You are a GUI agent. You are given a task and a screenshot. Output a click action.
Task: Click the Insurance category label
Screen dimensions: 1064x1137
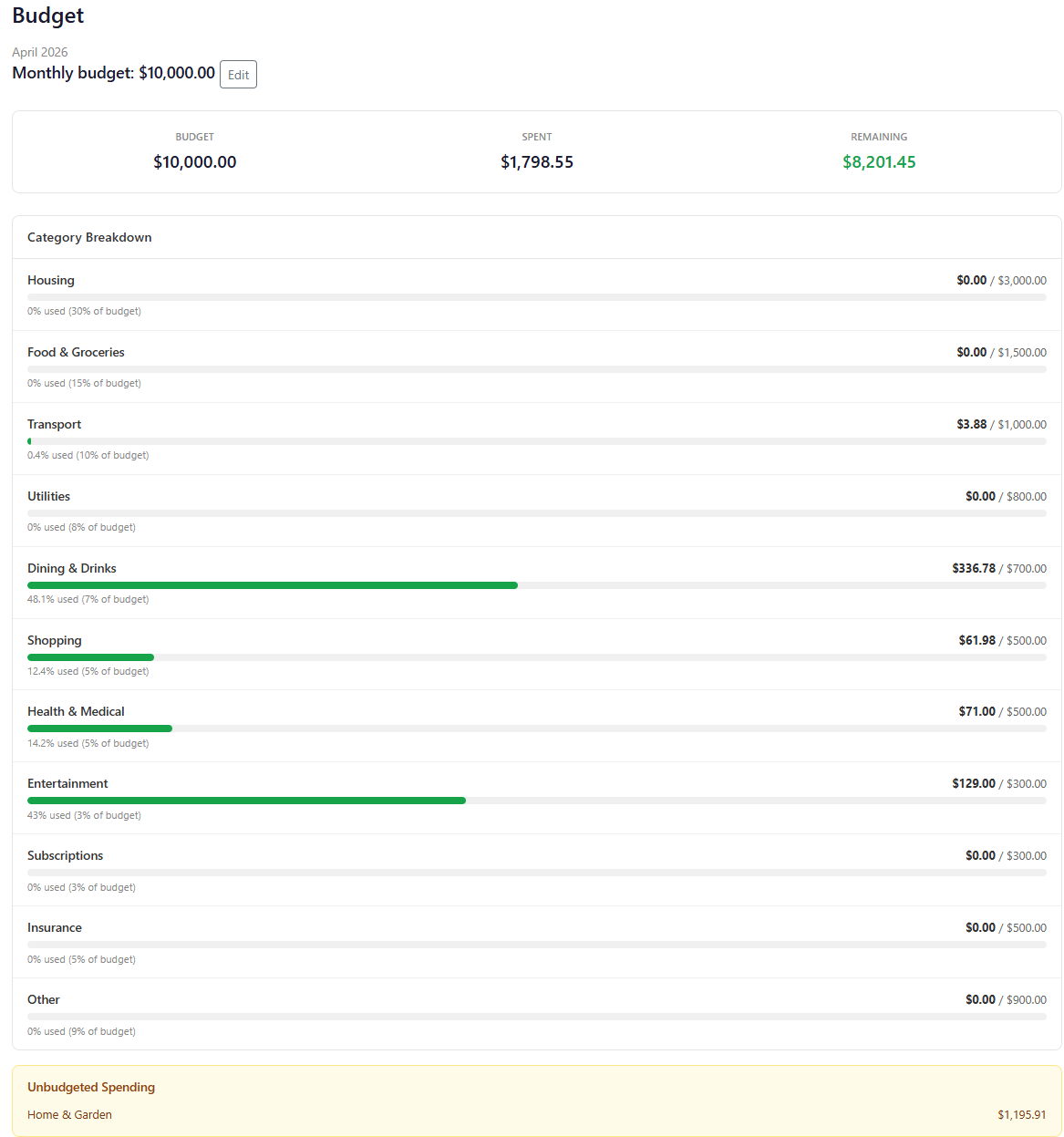[x=55, y=927]
